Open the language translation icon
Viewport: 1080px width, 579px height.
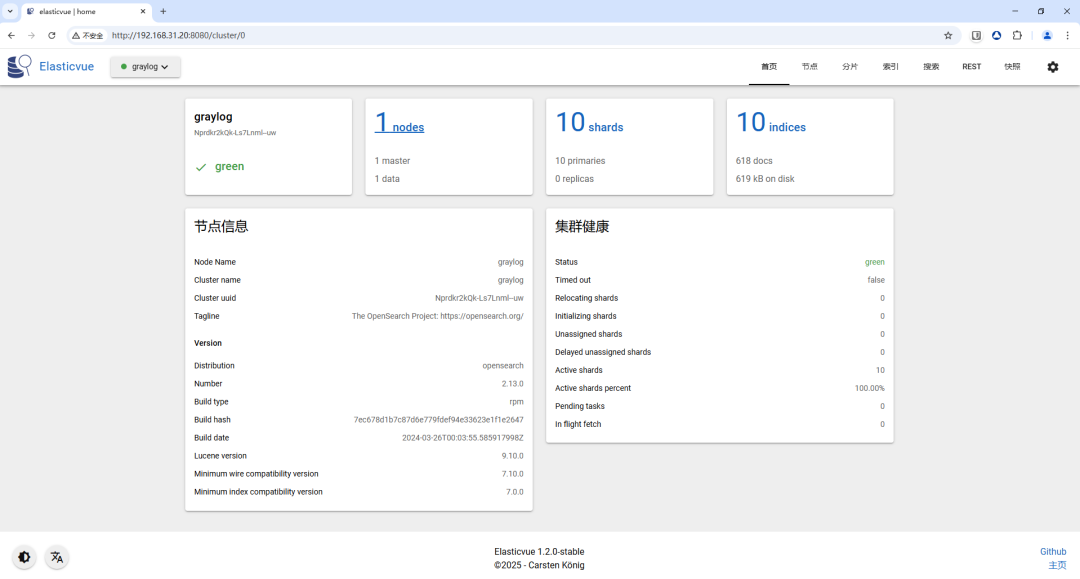tap(56, 557)
